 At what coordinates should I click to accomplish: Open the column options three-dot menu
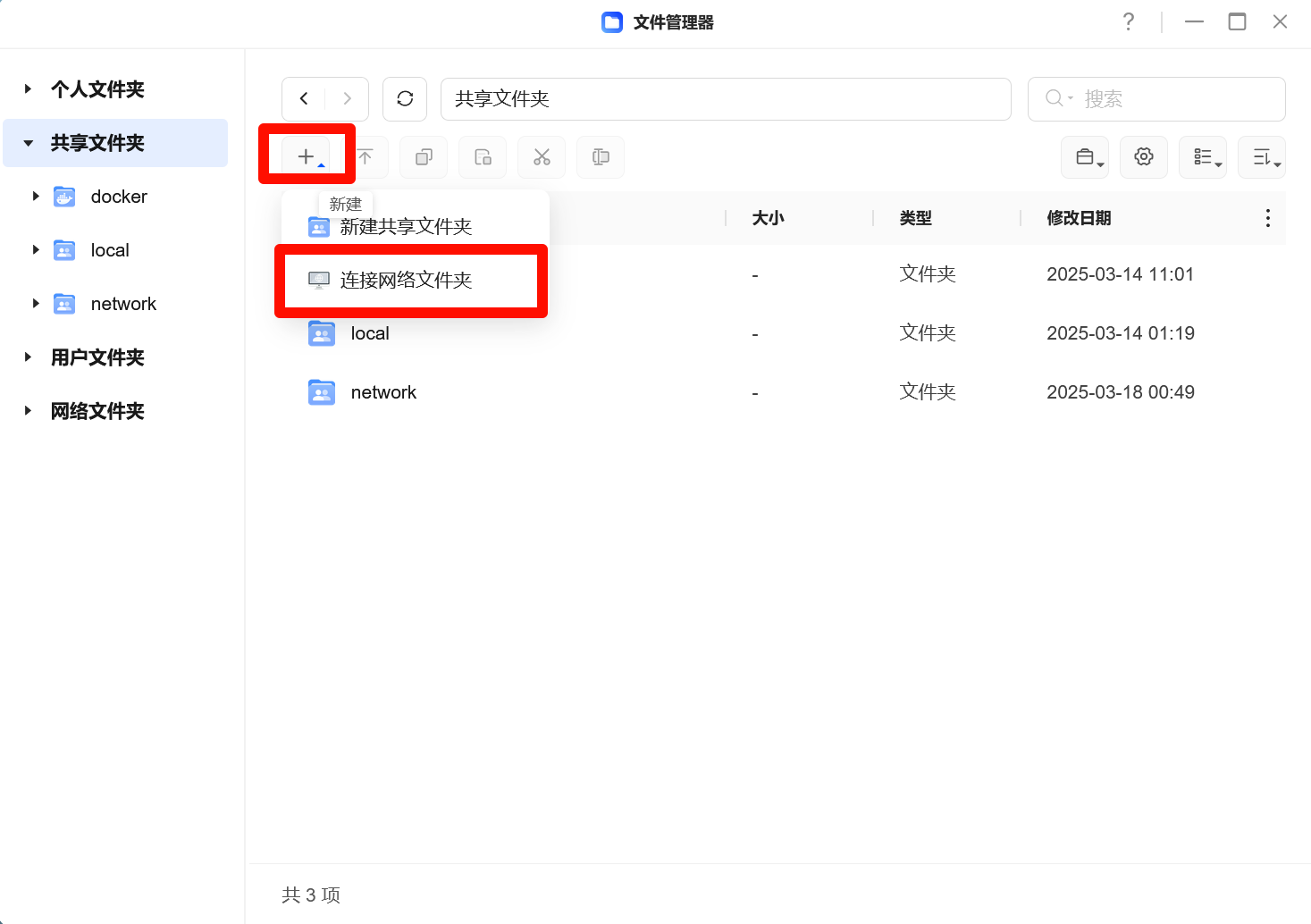click(1267, 218)
